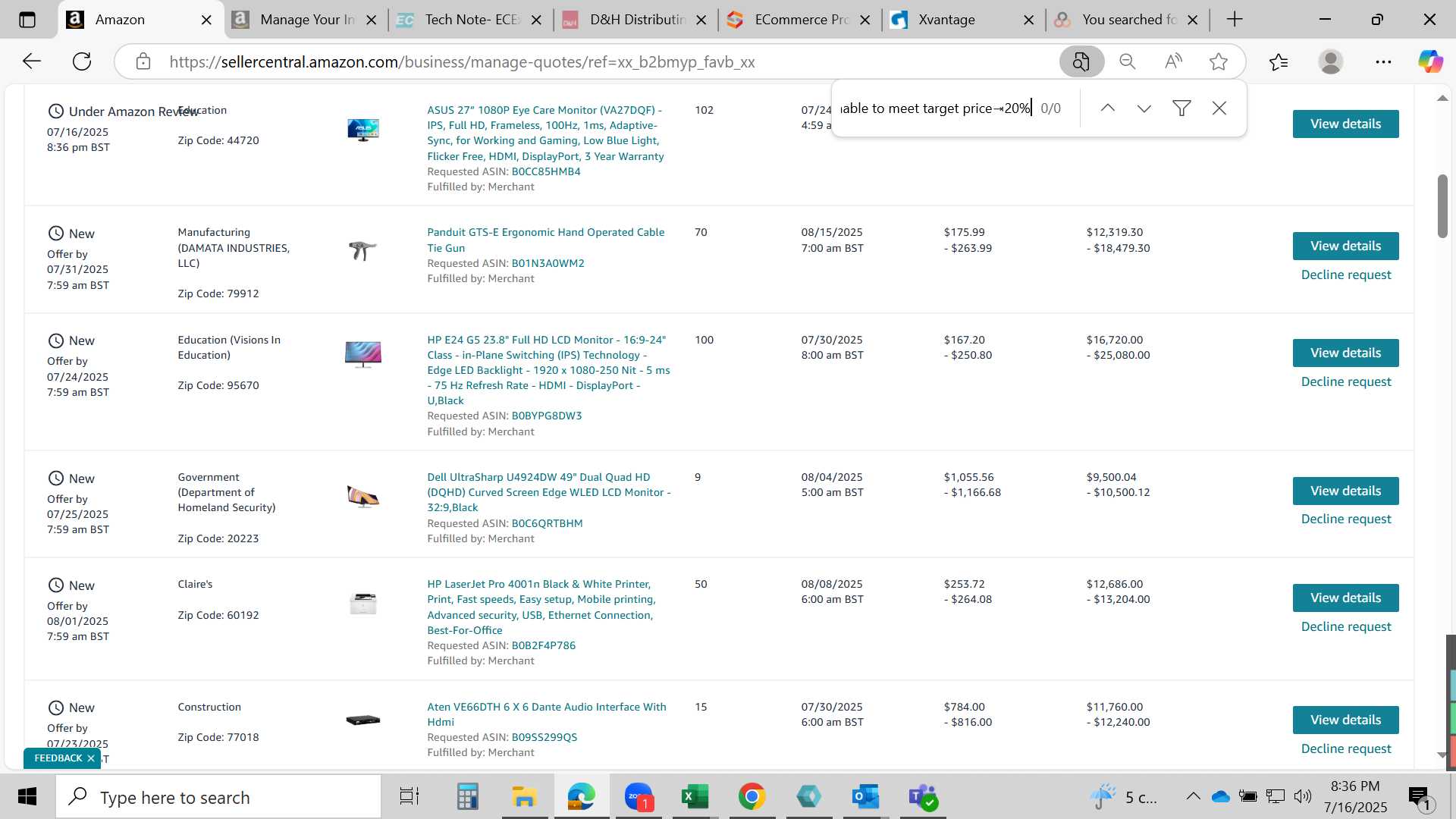Open the tab actions menu icon
The width and height of the screenshot is (1456, 819).
coord(27,20)
